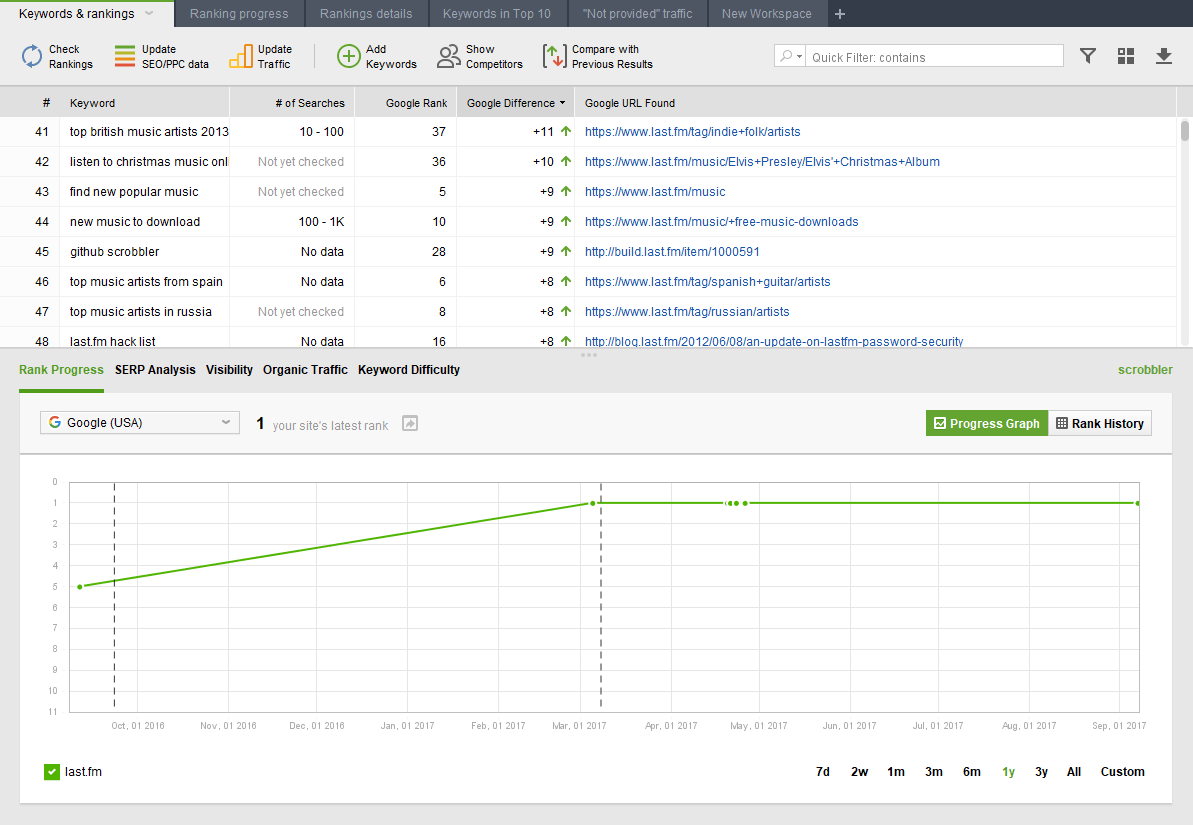Open the Google Difference column sort dropdown
The image size is (1193, 825).
[x=565, y=103]
